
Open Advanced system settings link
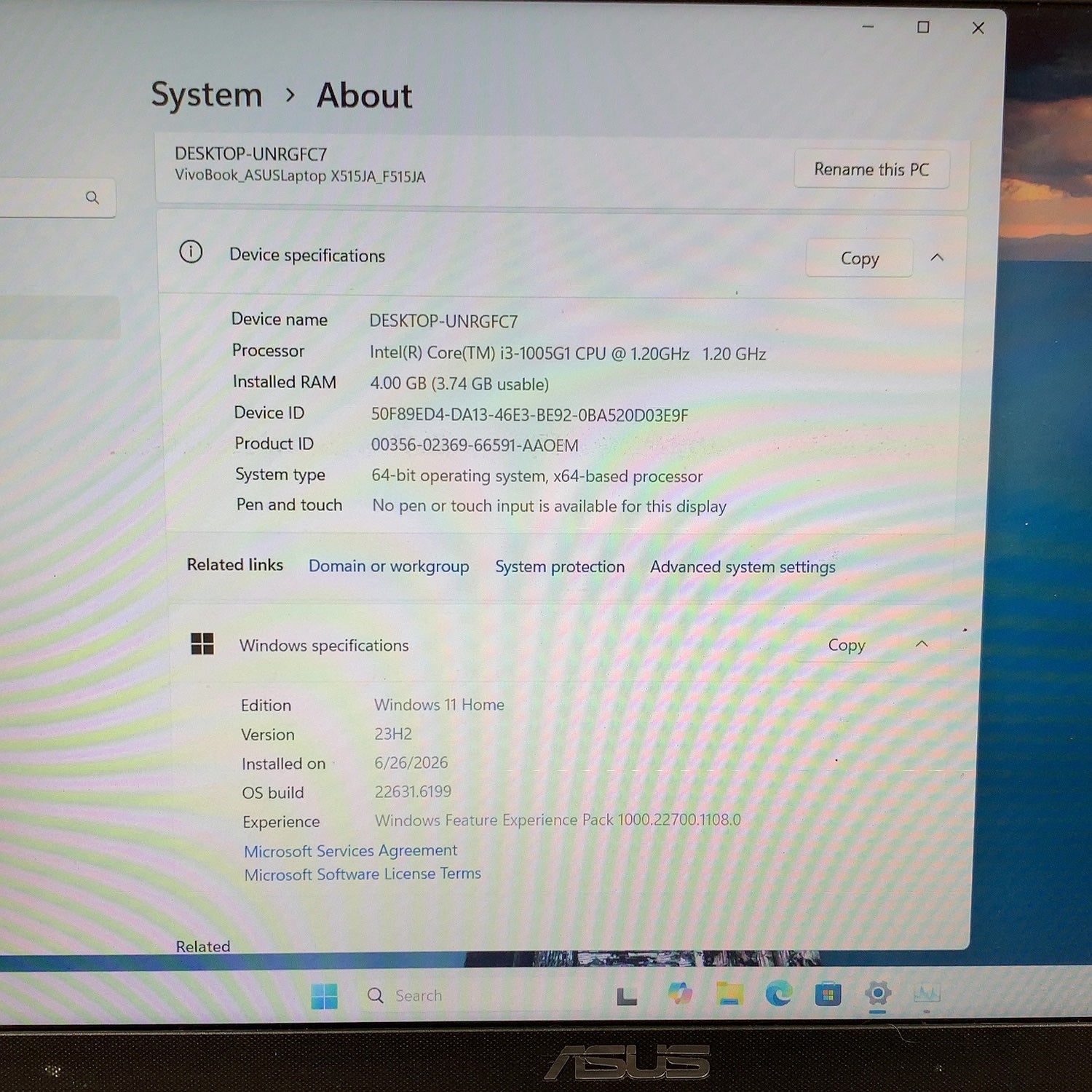pyautogui.click(x=743, y=567)
